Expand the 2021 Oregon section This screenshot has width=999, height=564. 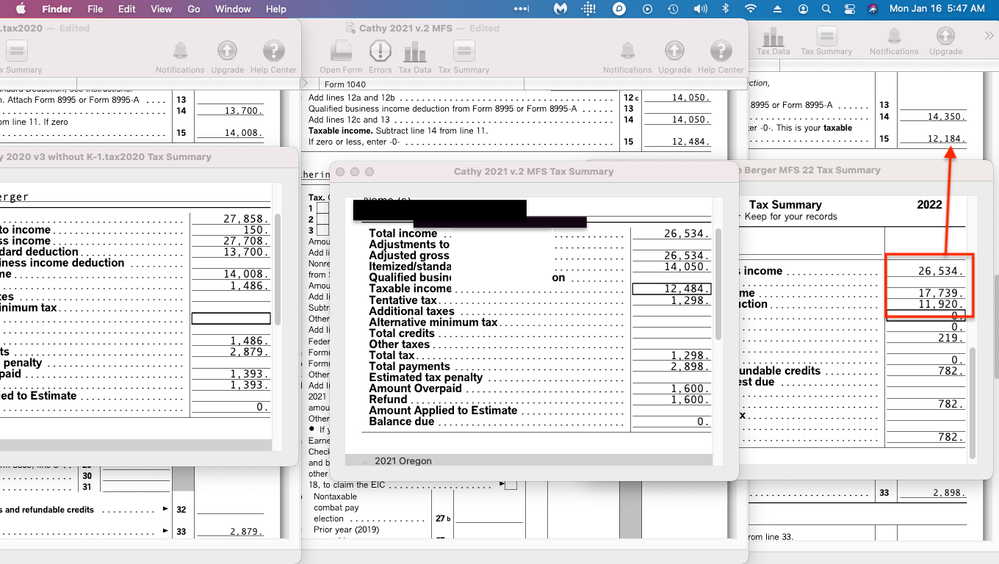[x=366, y=461]
